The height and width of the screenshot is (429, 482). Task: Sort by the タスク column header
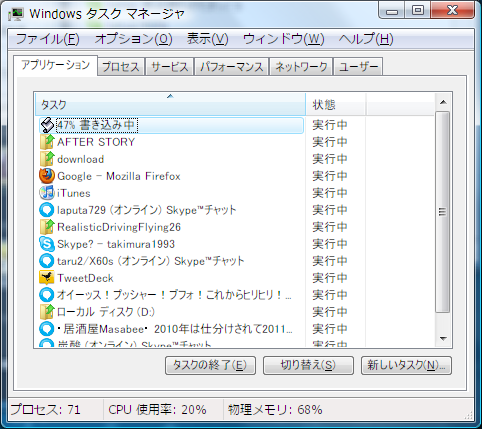[x=170, y=104]
